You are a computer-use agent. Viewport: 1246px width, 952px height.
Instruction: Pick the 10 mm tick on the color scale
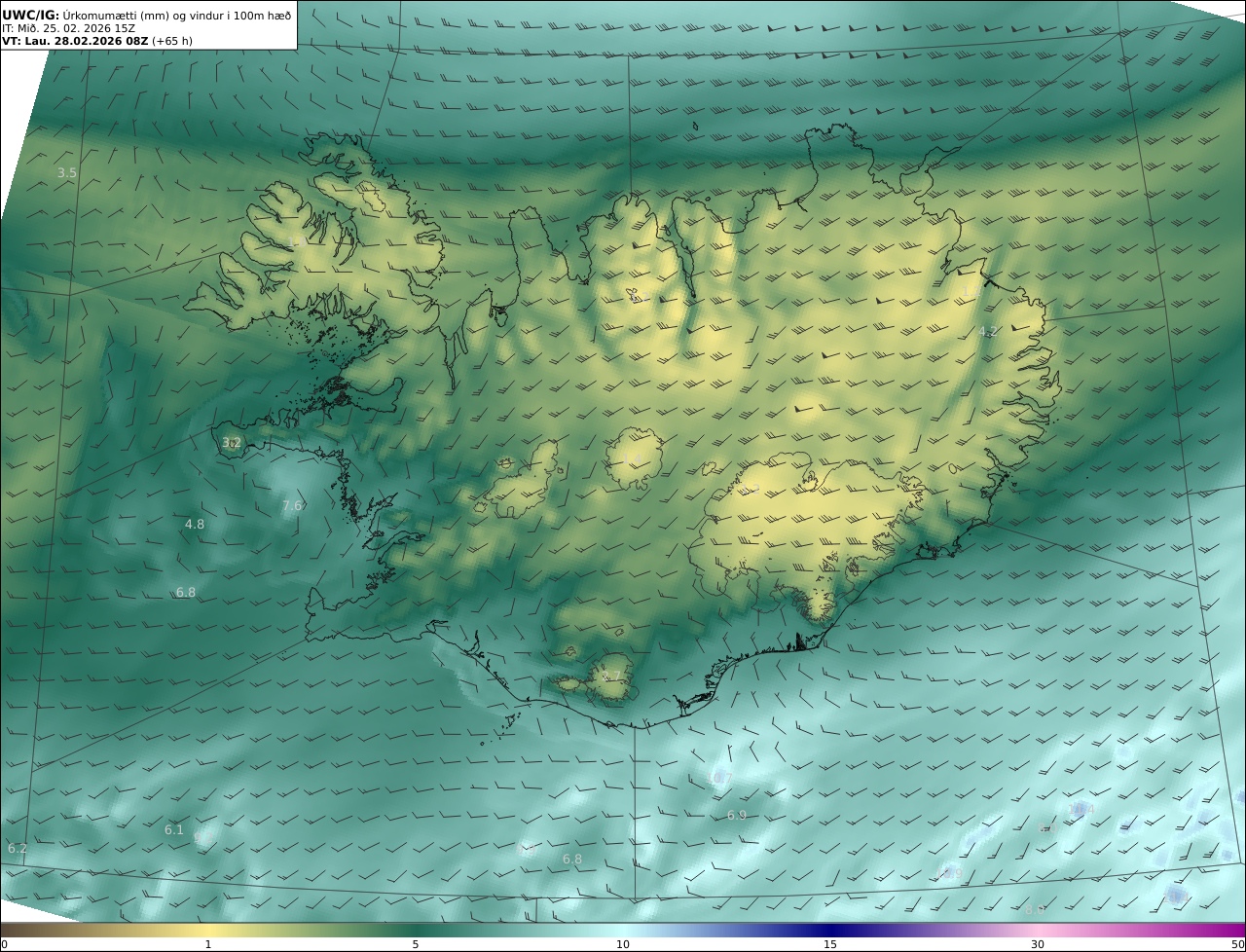[623, 944]
